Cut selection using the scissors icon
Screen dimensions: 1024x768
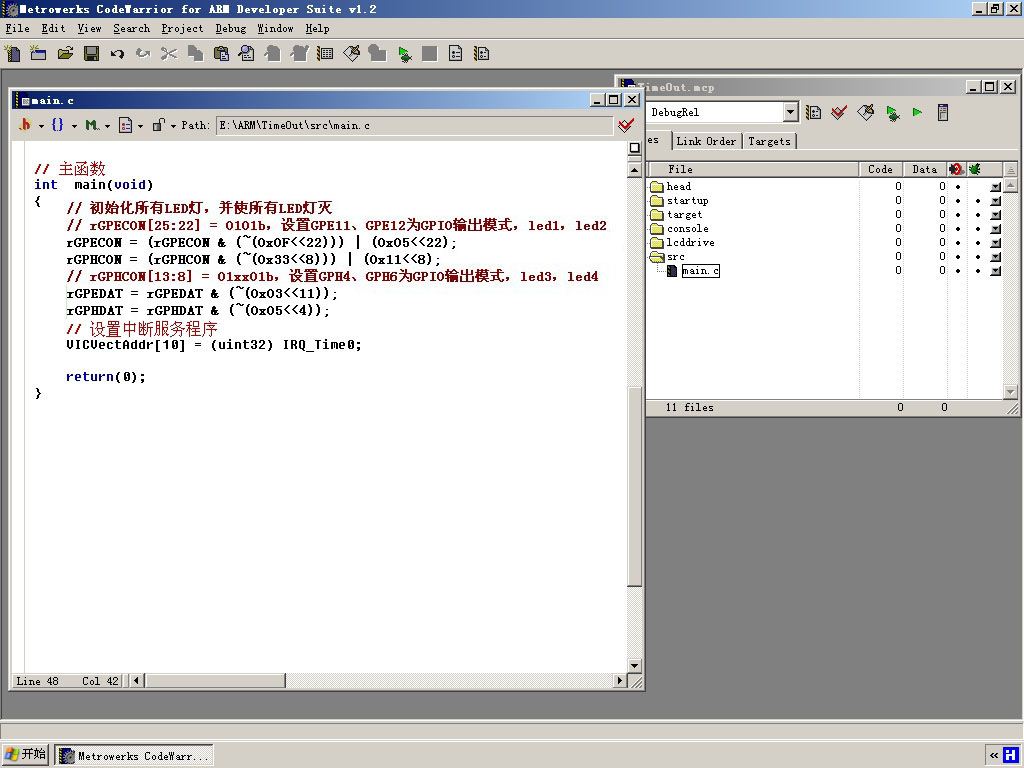[169, 54]
